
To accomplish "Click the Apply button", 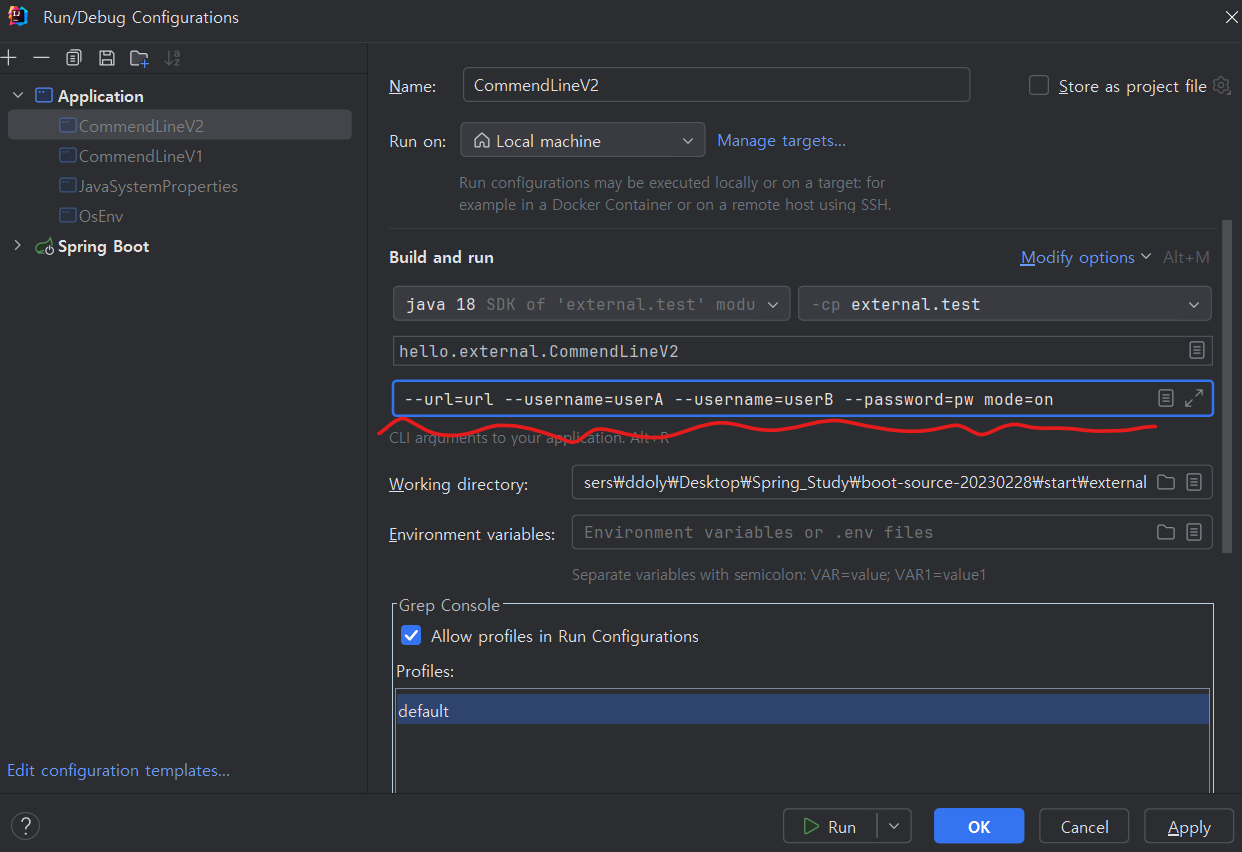I will click(1189, 827).
